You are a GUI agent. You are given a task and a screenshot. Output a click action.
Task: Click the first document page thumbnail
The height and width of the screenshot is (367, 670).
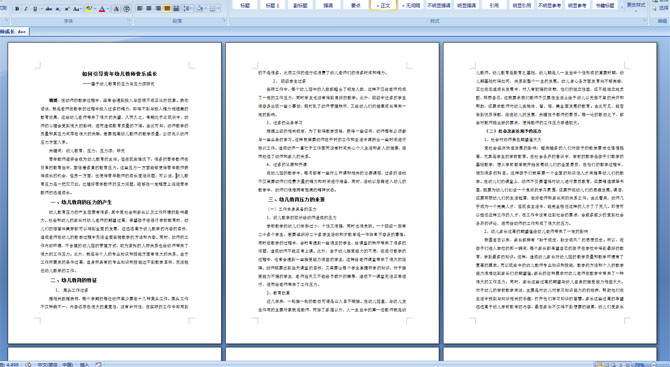click(x=115, y=193)
